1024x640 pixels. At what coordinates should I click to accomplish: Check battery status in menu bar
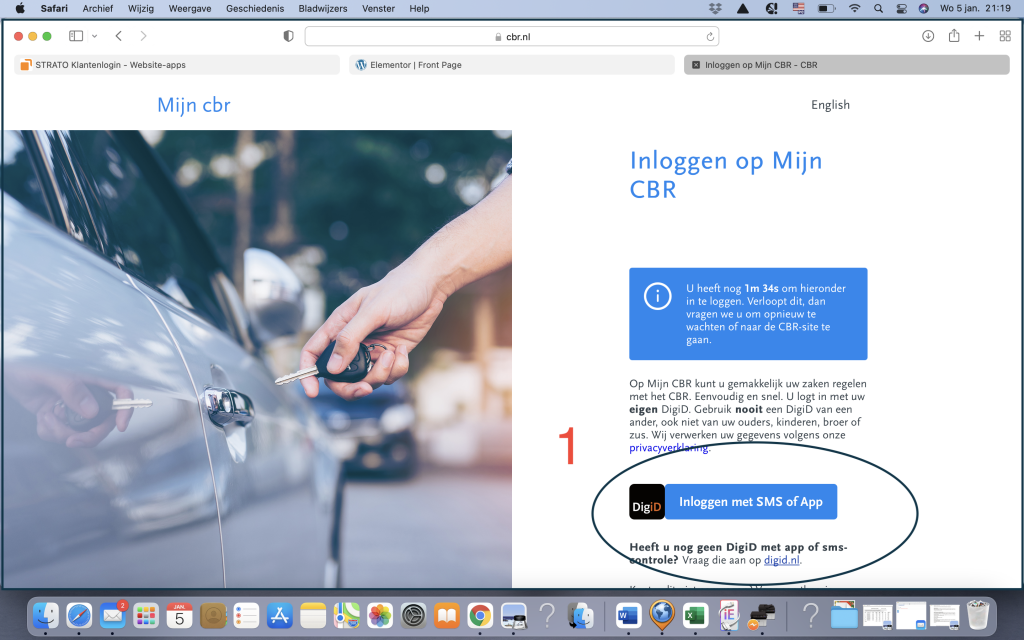[827, 8]
